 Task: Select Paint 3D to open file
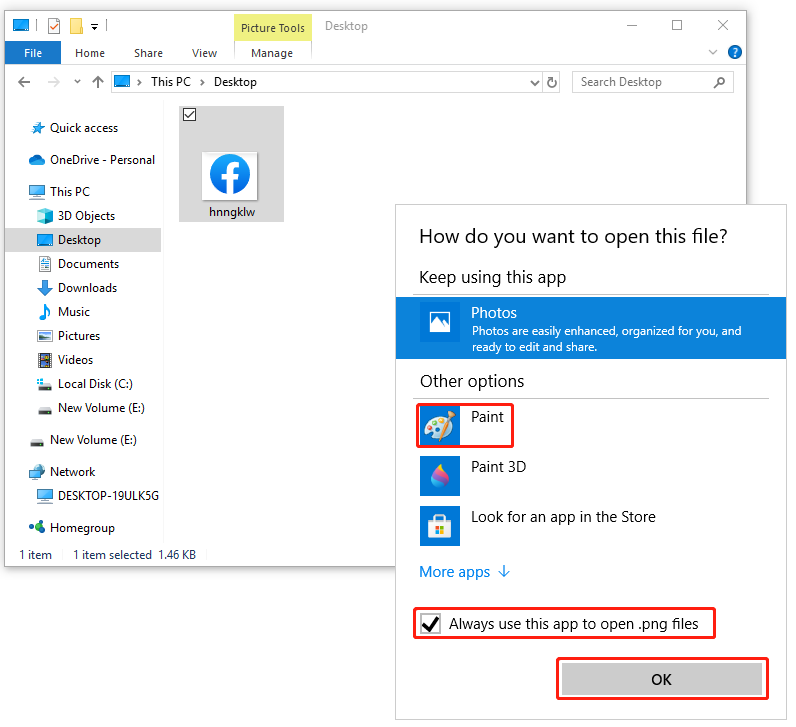pos(499,467)
